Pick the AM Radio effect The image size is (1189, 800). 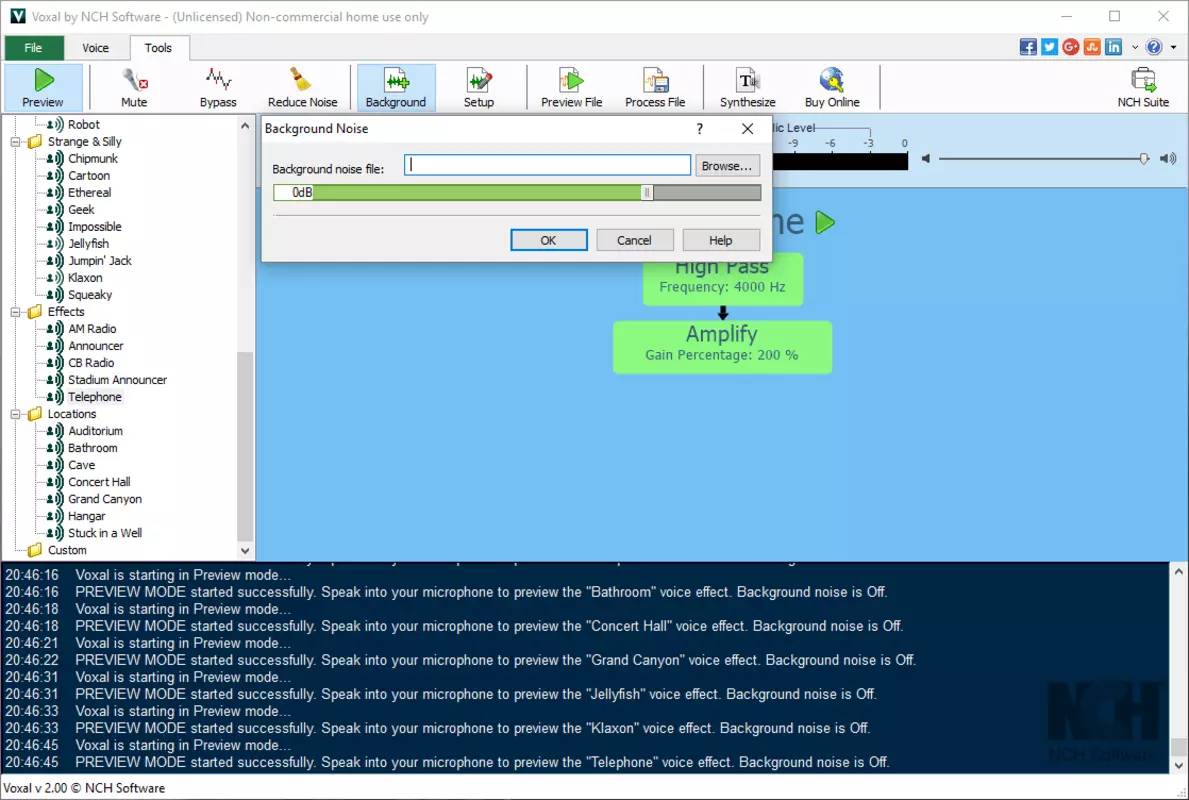(93, 328)
